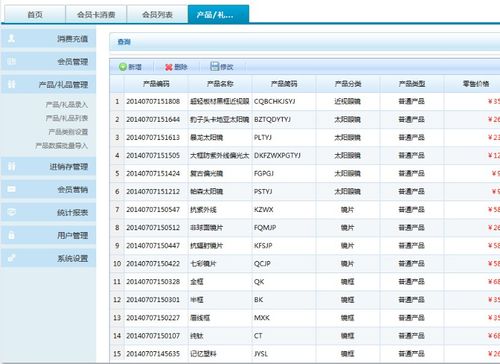Click short code DKFZWXPGTYJ
The width and height of the screenshot is (500, 364).
[277, 155]
